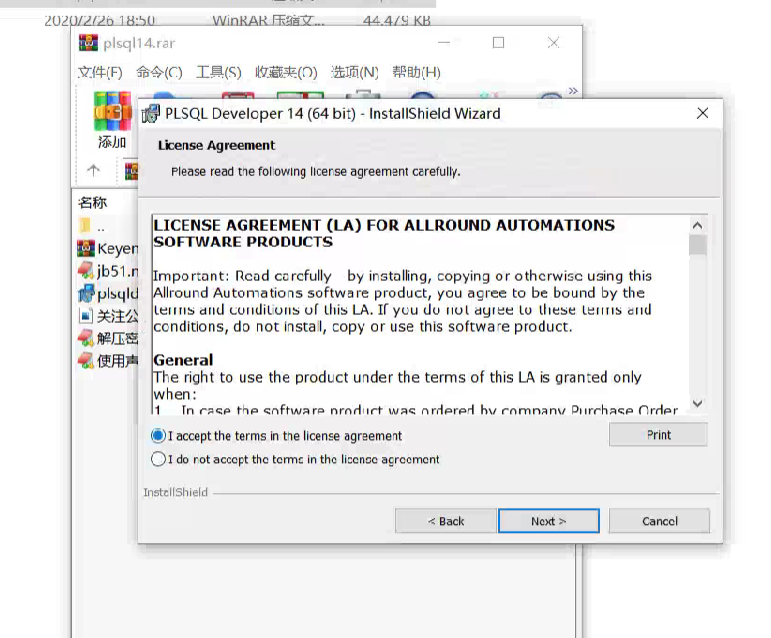Click WinRAR 添加 toolbar icon
Image resolution: width=771 pixels, height=638 pixels.
pyautogui.click(x=113, y=120)
